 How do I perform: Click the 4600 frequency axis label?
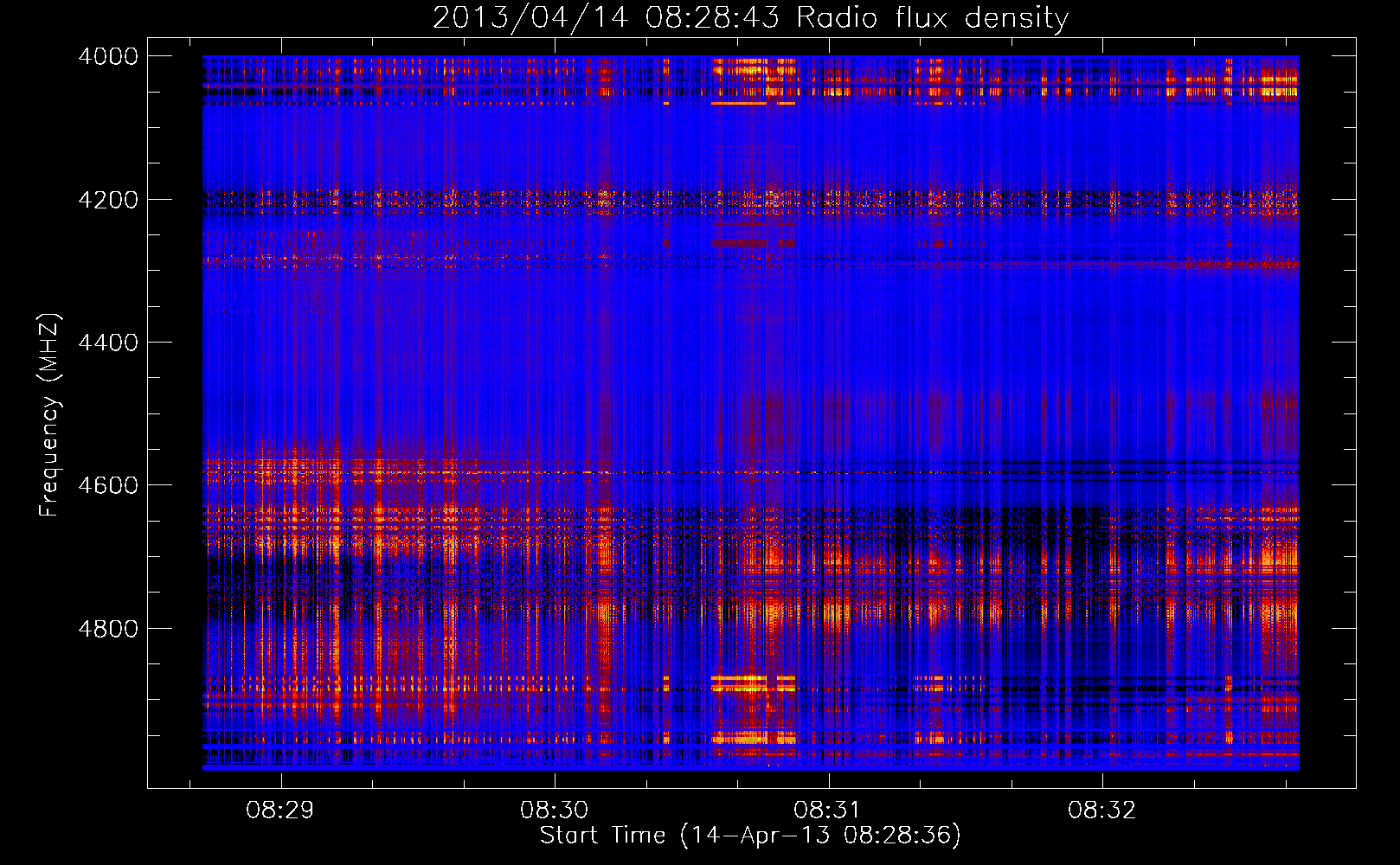pyautogui.click(x=108, y=485)
